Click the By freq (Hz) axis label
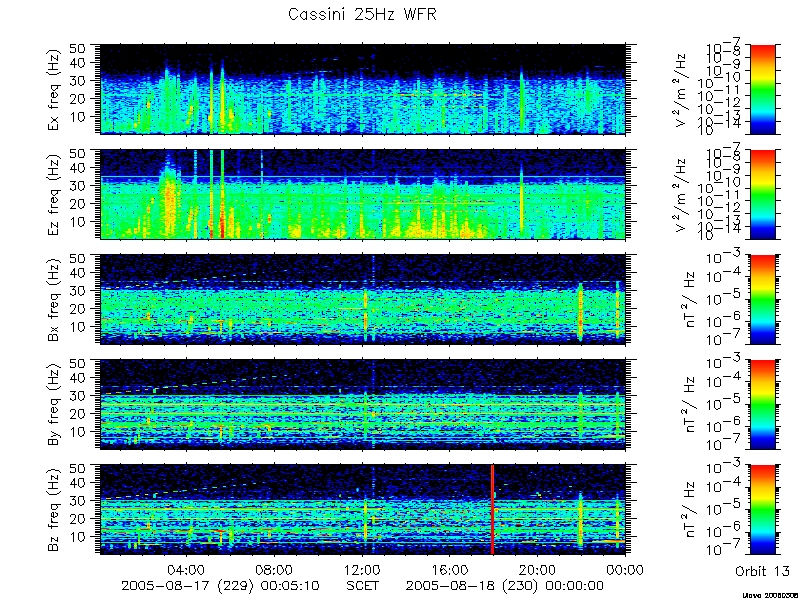The image size is (800, 600). [x=54, y=405]
